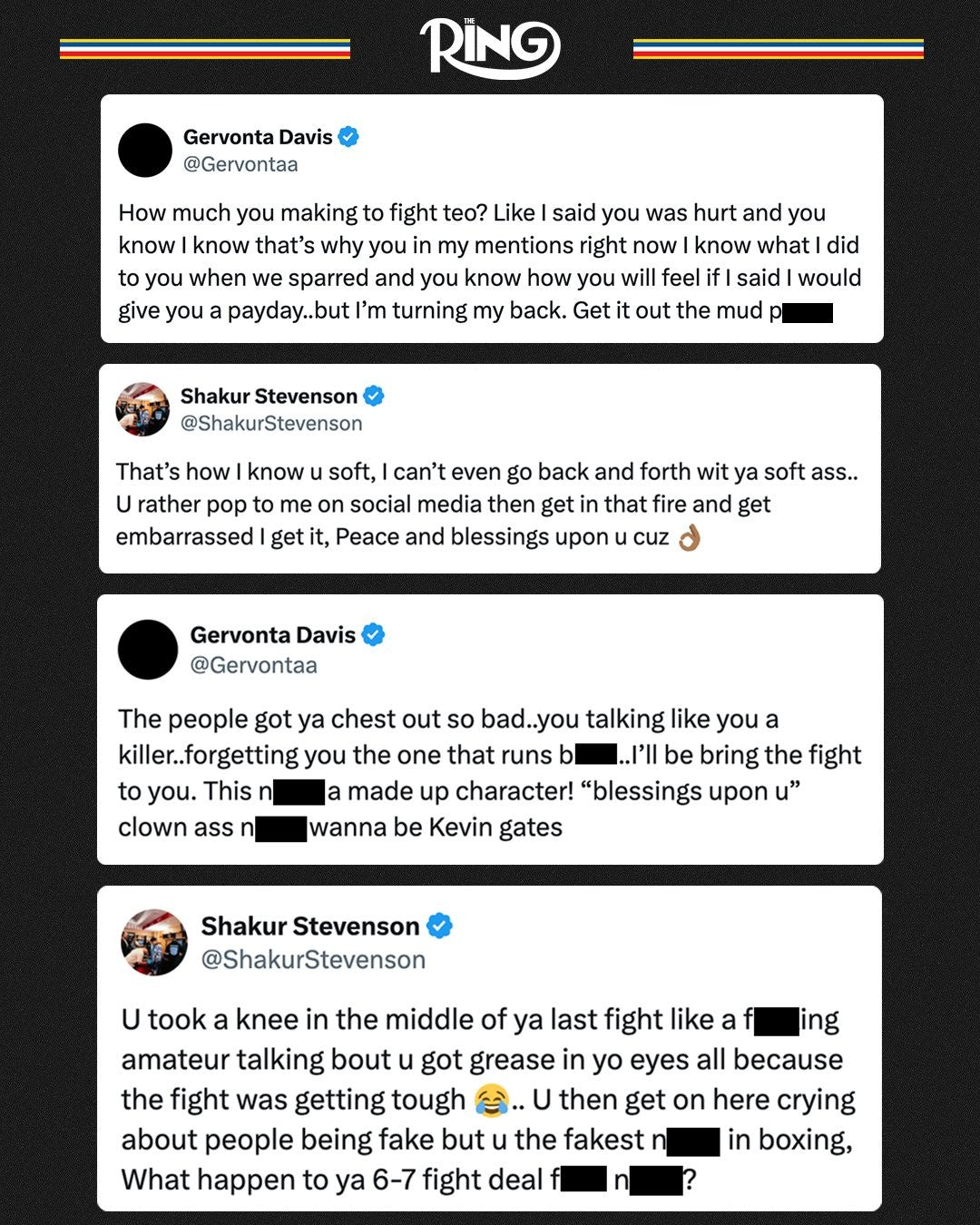Click the verified badge in the "How much you making" tweet

click(348, 137)
